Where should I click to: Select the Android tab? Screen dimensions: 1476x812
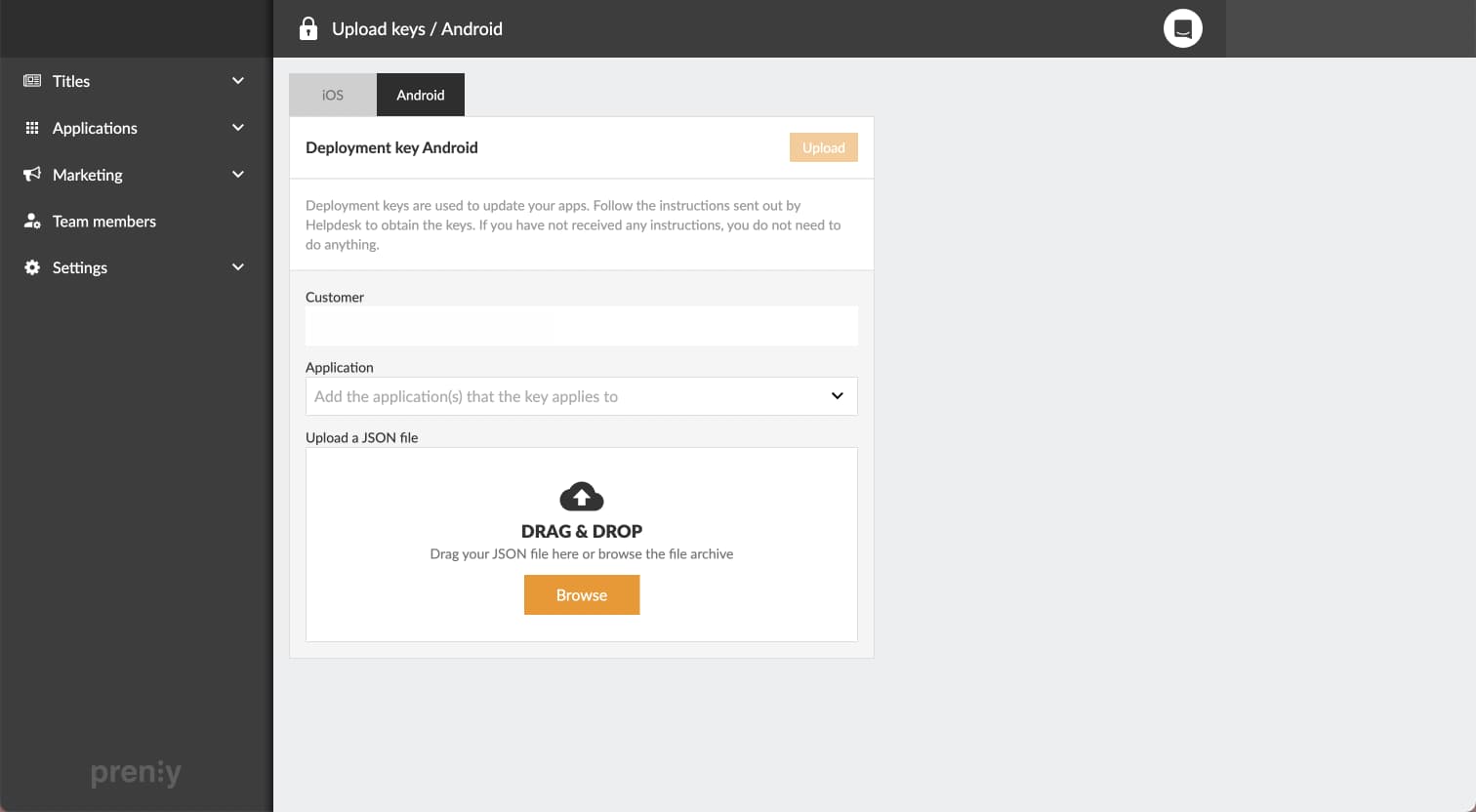click(x=420, y=95)
